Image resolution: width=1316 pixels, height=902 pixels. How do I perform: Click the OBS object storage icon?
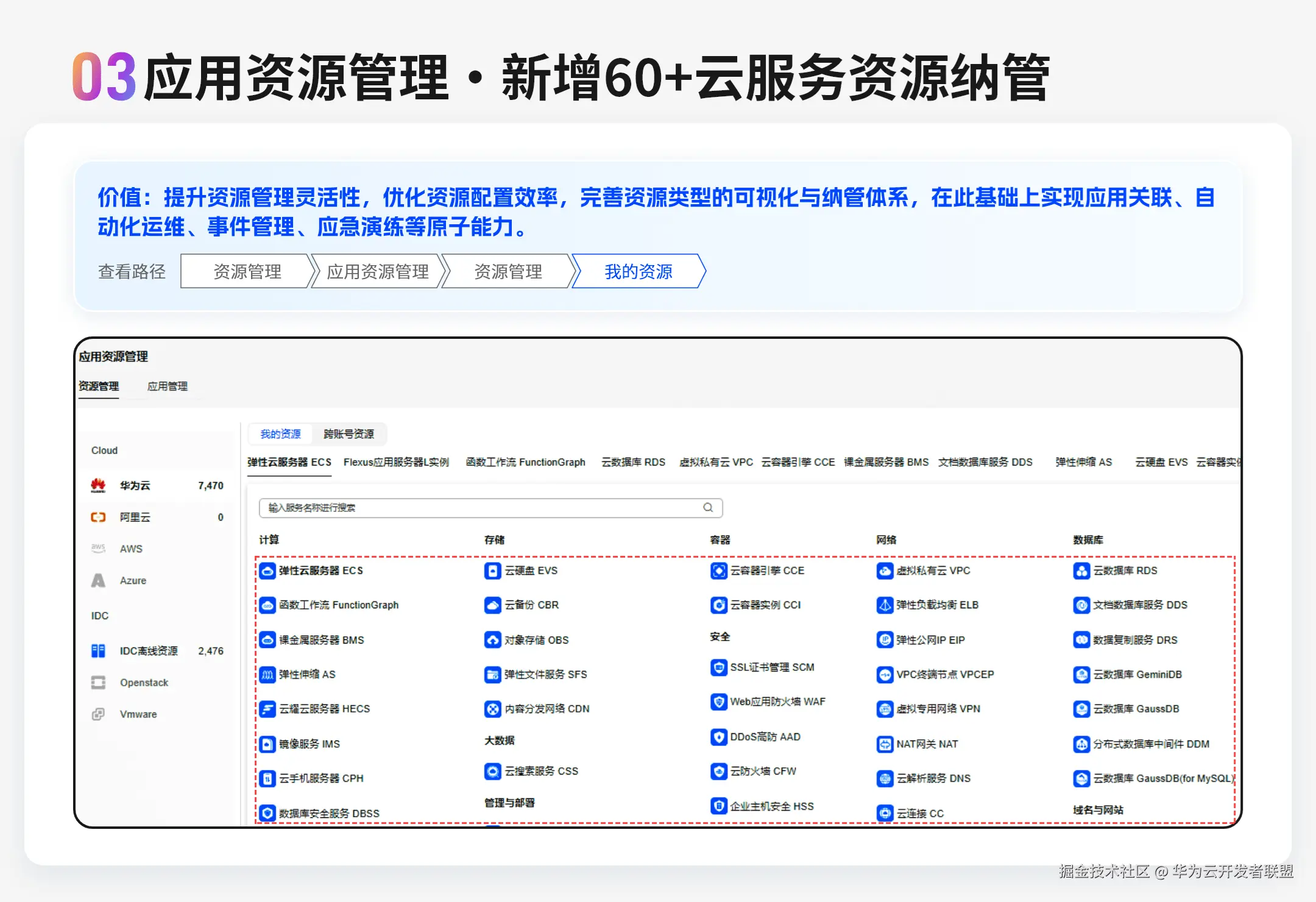(492, 640)
